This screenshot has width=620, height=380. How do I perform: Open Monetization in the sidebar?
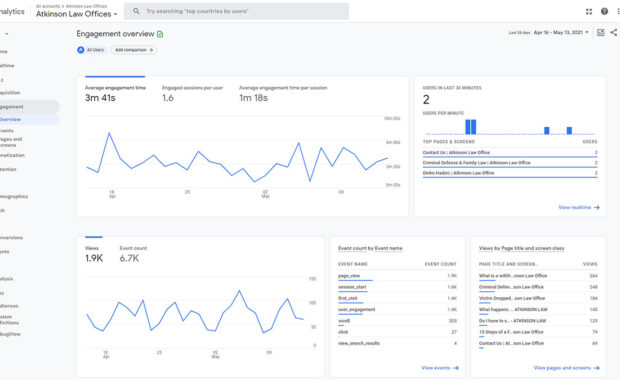12,155
